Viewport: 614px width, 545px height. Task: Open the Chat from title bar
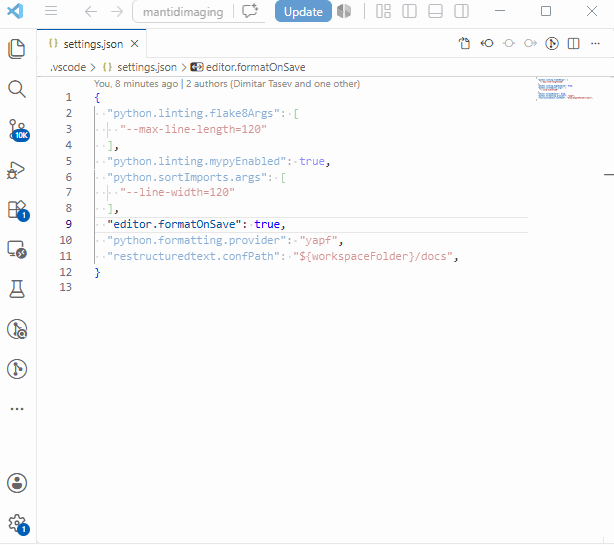coord(250,11)
